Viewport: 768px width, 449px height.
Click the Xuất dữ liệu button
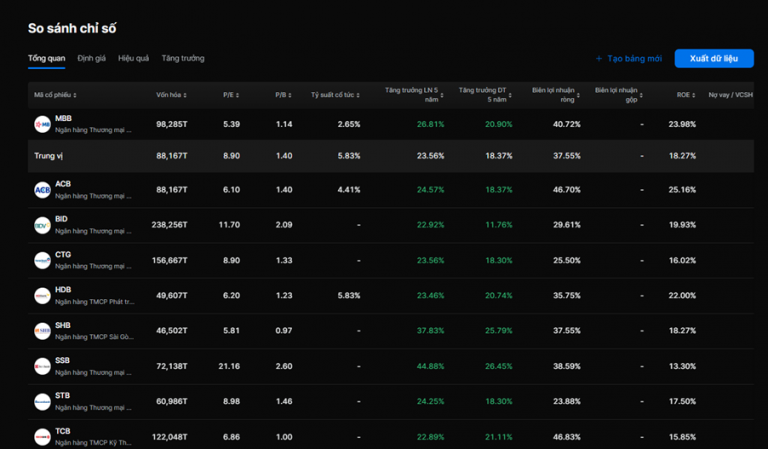pyautogui.click(x=713, y=58)
